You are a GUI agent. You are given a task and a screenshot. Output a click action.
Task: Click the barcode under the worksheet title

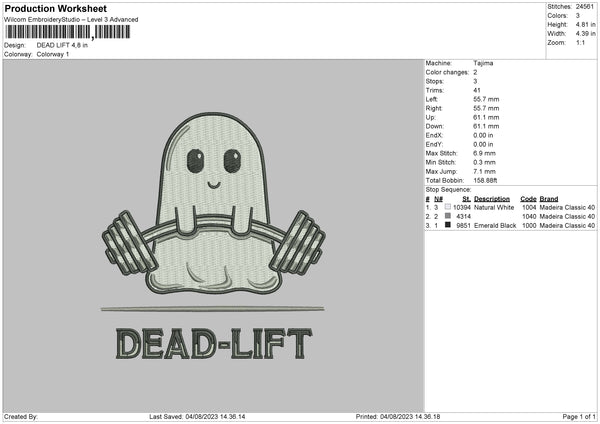(x=54, y=33)
